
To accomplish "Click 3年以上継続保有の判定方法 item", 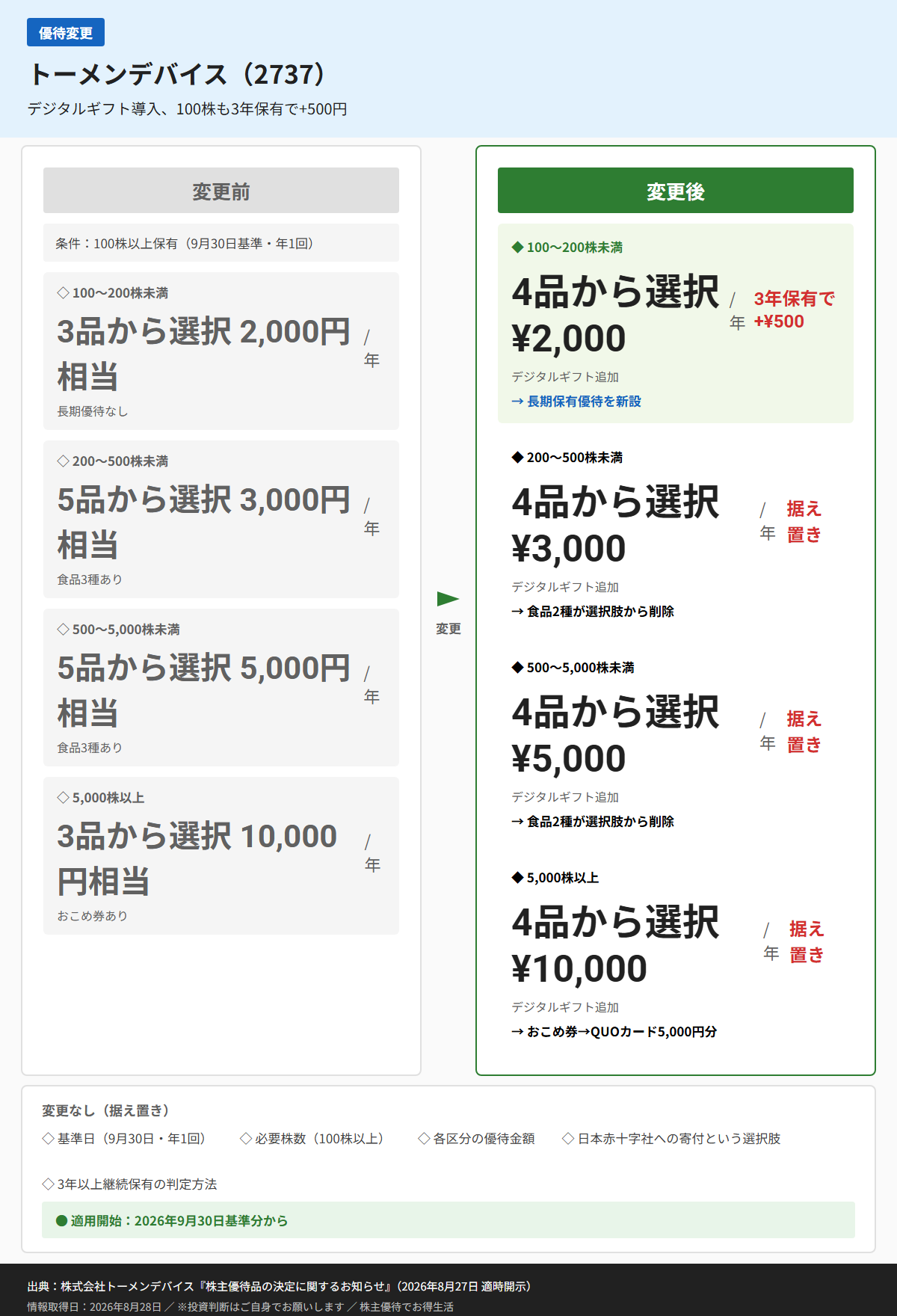I will click(x=130, y=1184).
